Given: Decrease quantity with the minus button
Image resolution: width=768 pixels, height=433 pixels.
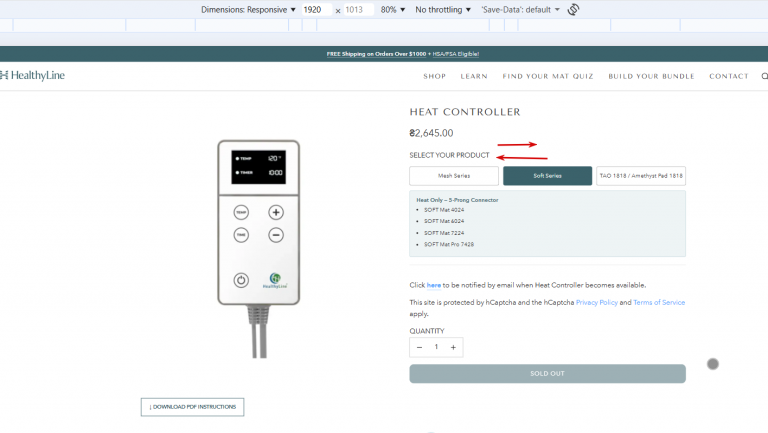Looking at the screenshot, I should coord(419,347).
